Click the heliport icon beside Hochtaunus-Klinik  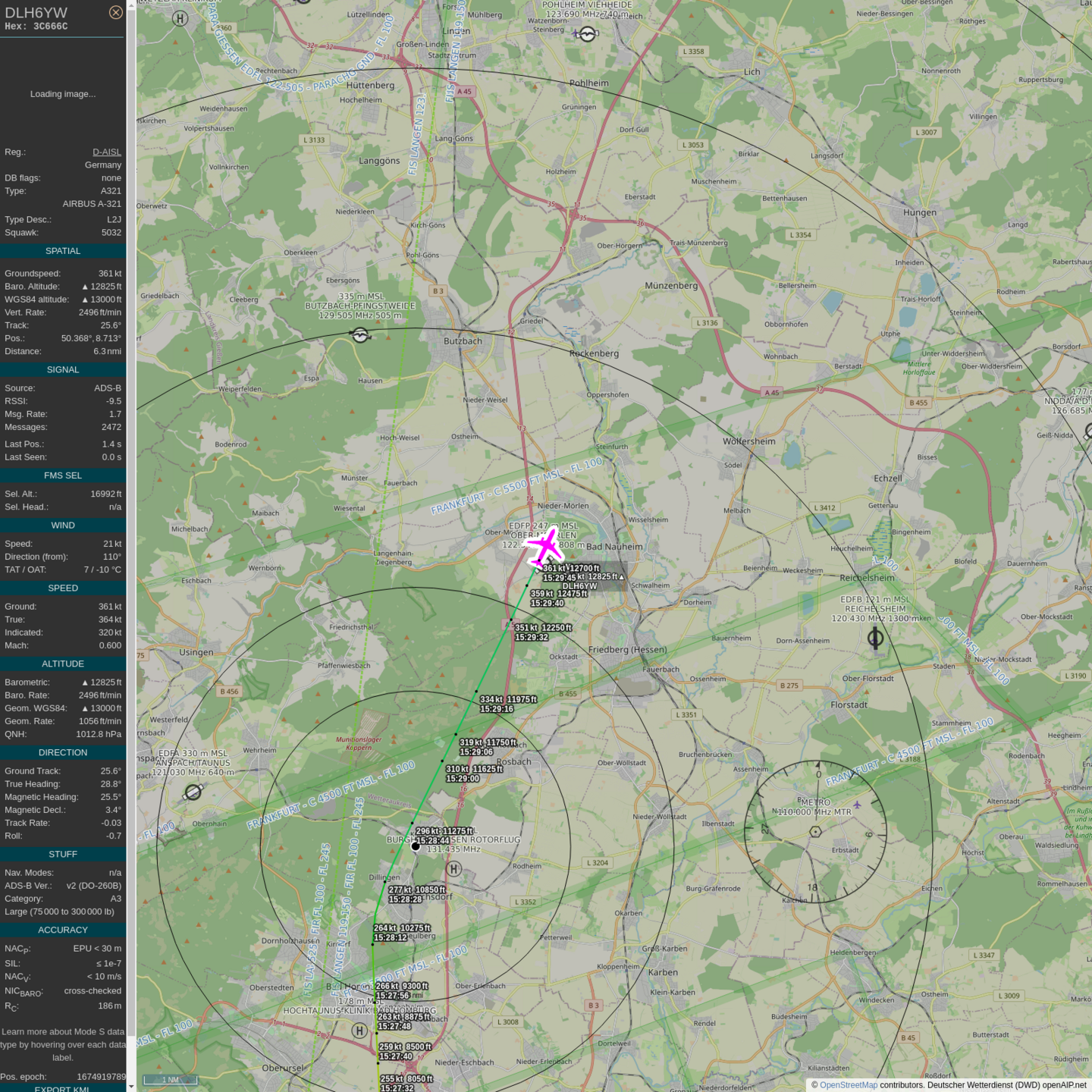[359, 1030]
